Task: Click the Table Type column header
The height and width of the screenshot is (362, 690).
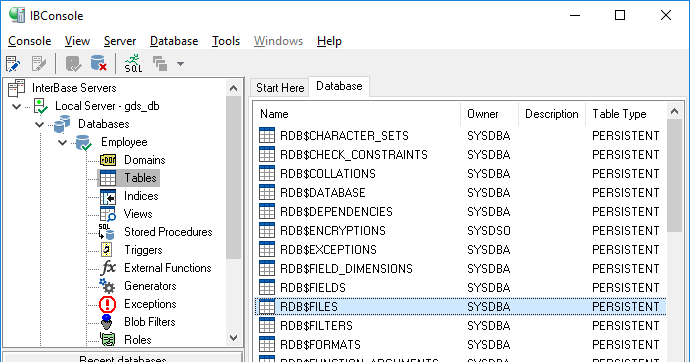Action: (x=626, y=114)
